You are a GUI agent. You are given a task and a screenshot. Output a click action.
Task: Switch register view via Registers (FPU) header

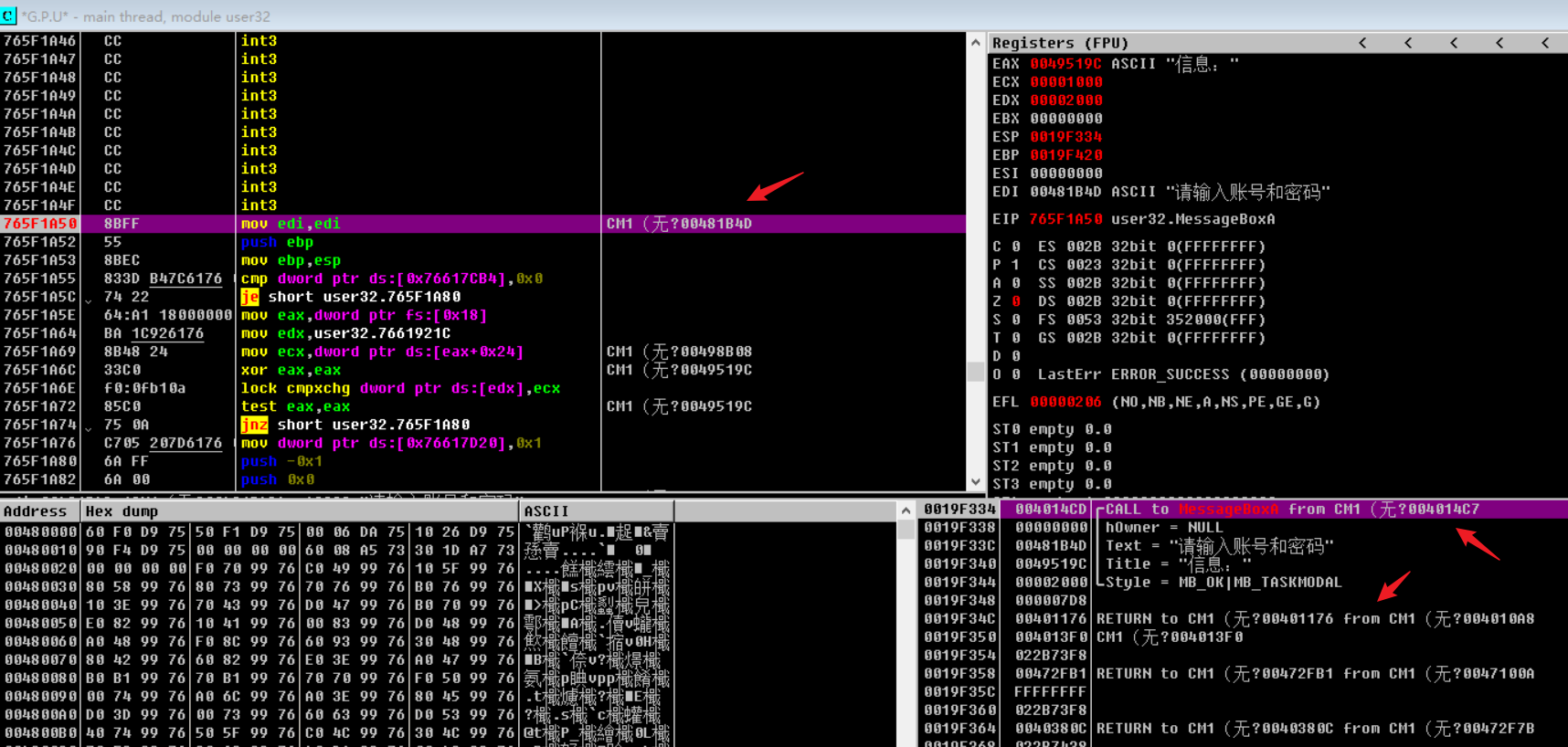[x=1060, y=43]
